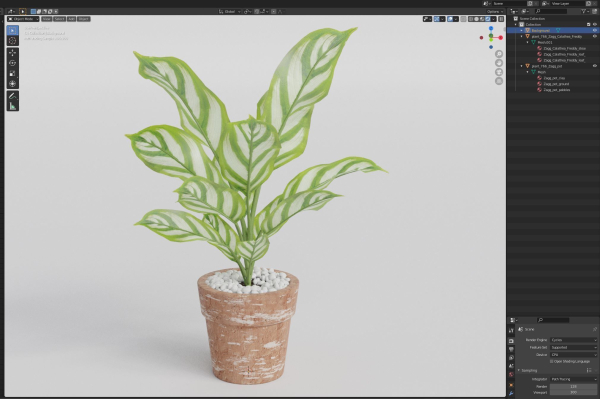Pin the properties panel with pin icon

[595, 329]
